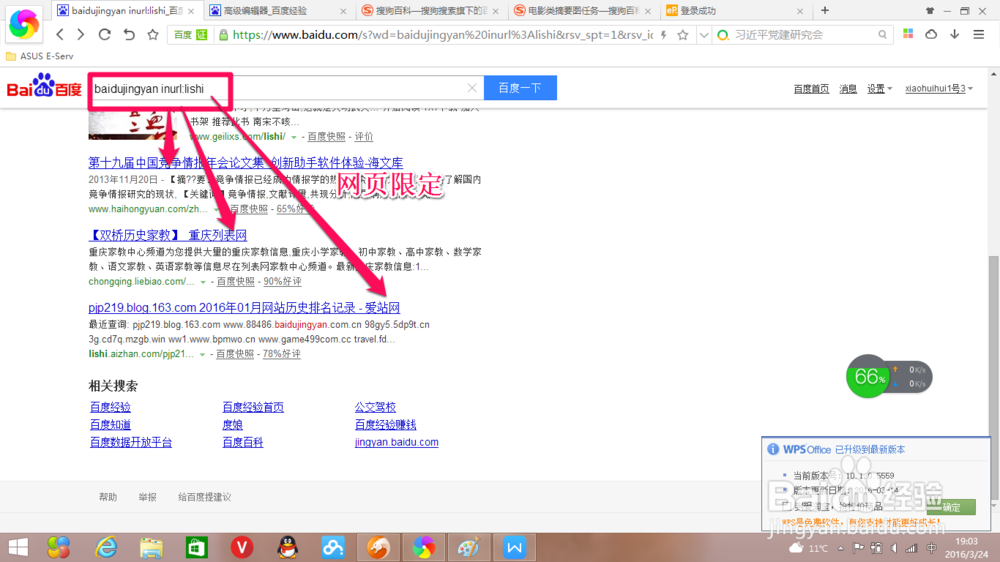This screenshot has height=562, width=1000.
Task: Open 【双桥历史家教】重庆列表网 result
Action: coord(167,235)
